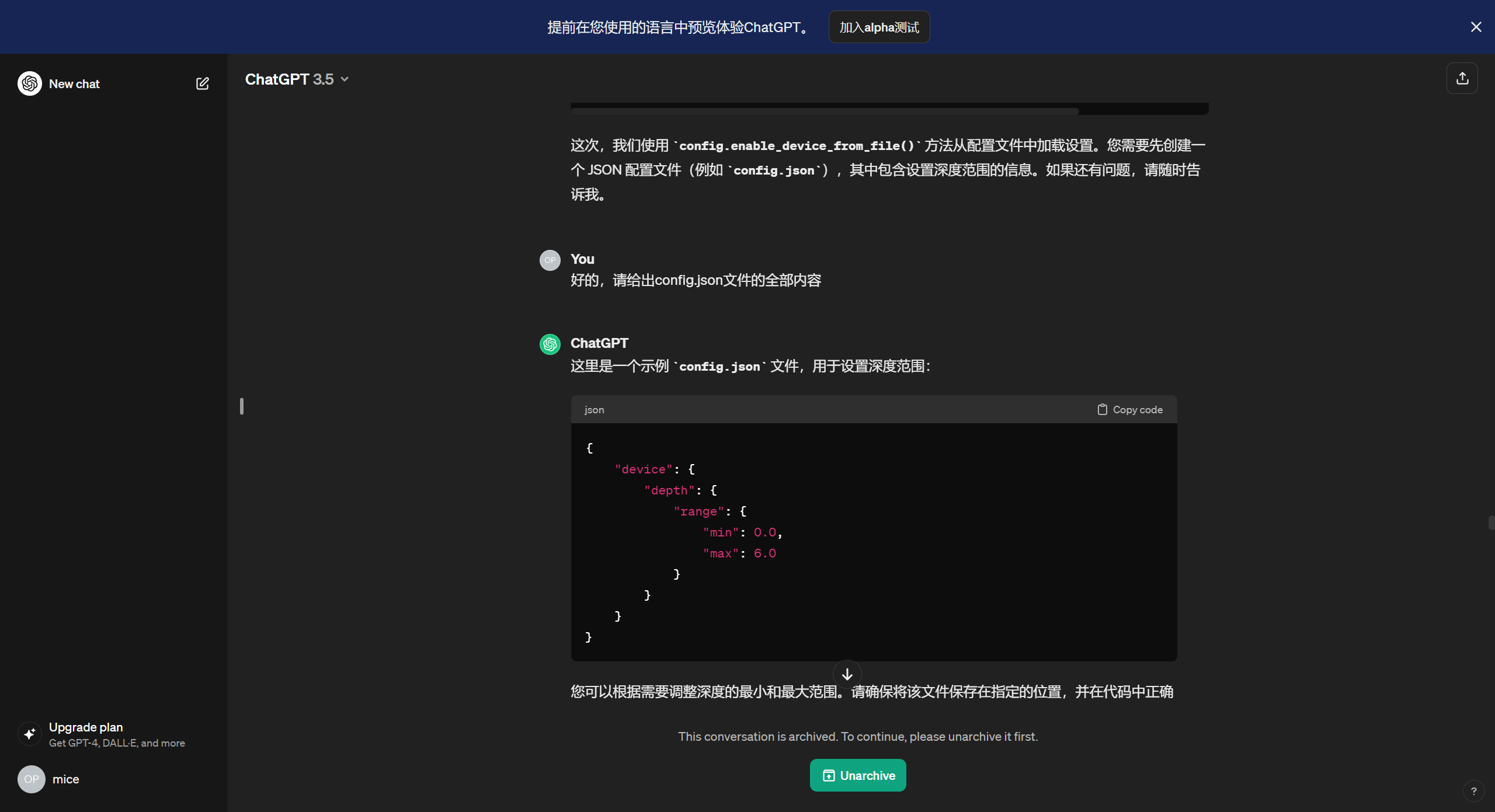Open the help question mark icon
This screenshot has height=812, width=1495.
click(x=1473, y=791)
